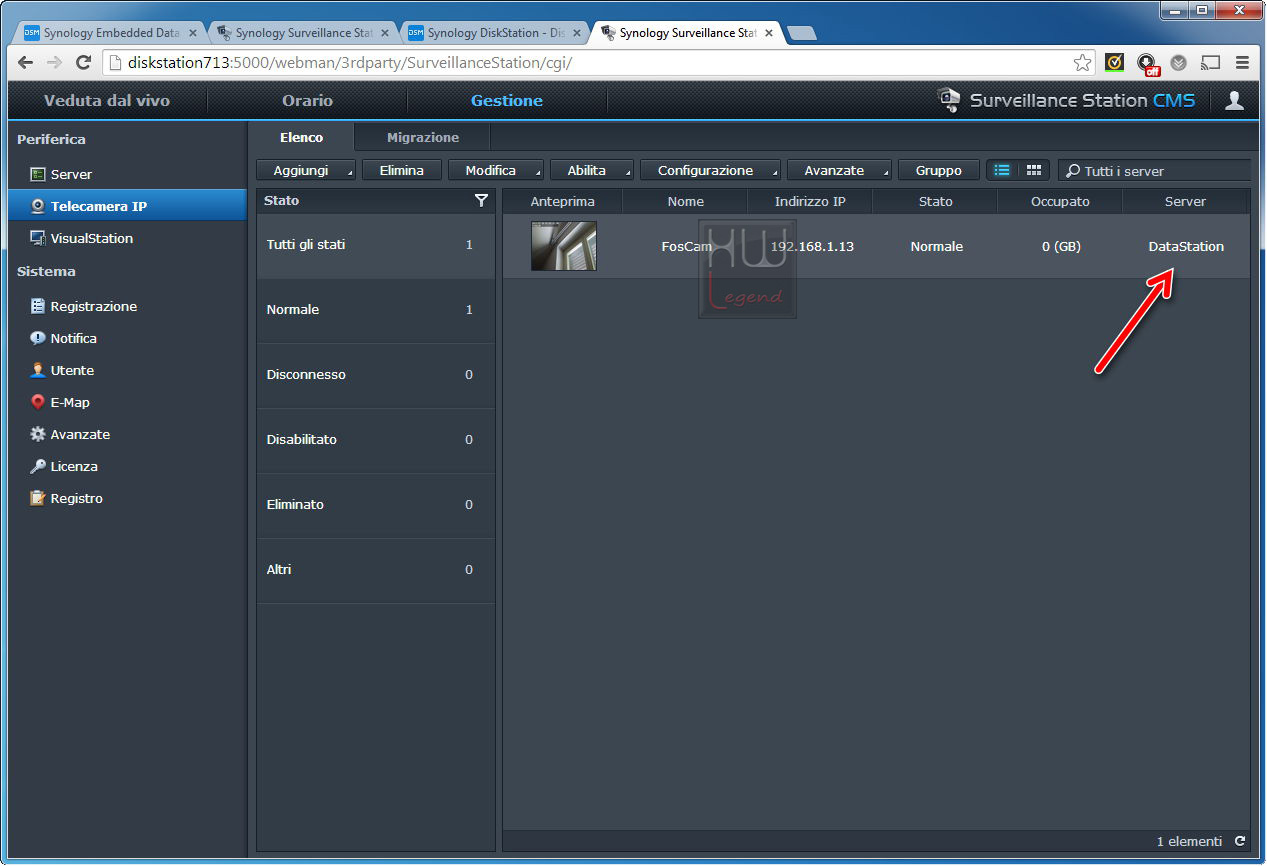Switch to Synology DiskStation browser tab
Screen dimensions: 1267x866
pos(494,33)
